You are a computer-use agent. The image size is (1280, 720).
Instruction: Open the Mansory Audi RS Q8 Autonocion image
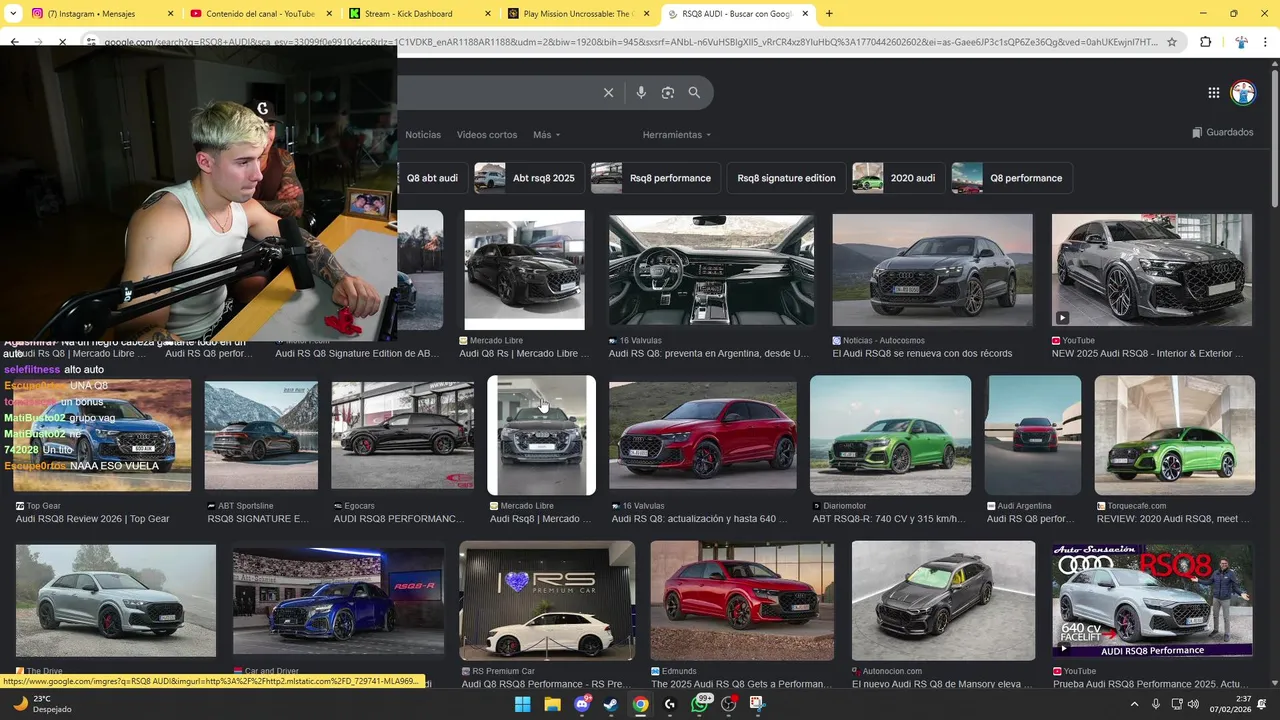point(943,600)
